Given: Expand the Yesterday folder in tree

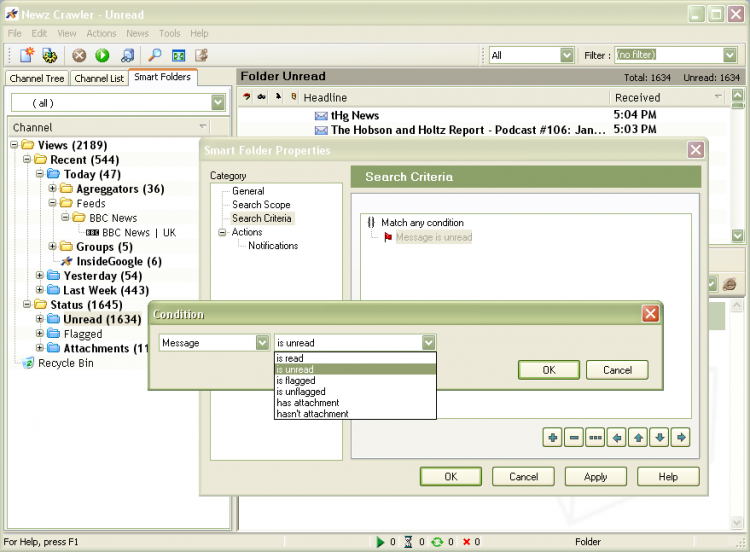Looking at the screenshot, I should (x=40, y=276).
